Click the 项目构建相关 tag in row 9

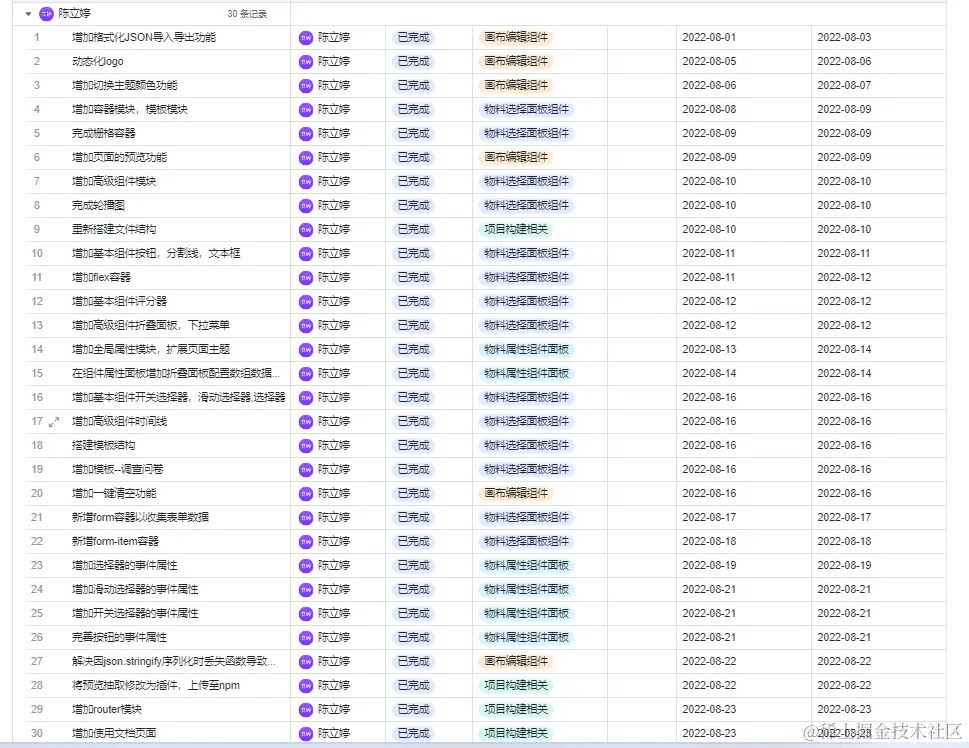click(516, 229)
